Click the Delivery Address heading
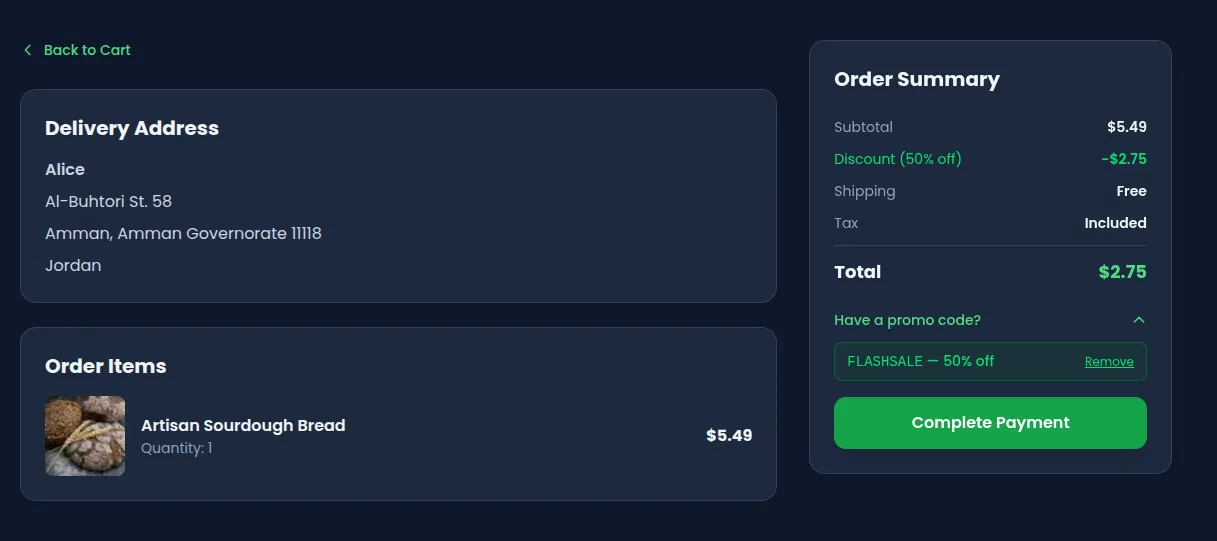 click(132, 128)
